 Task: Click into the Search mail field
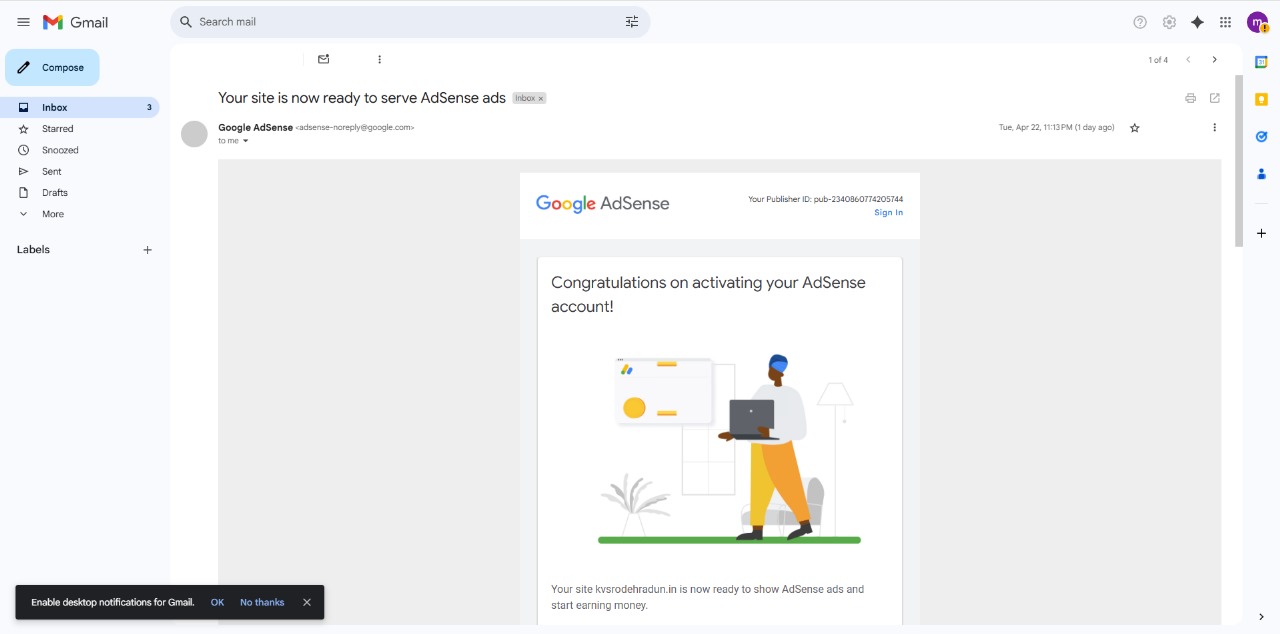410,22
